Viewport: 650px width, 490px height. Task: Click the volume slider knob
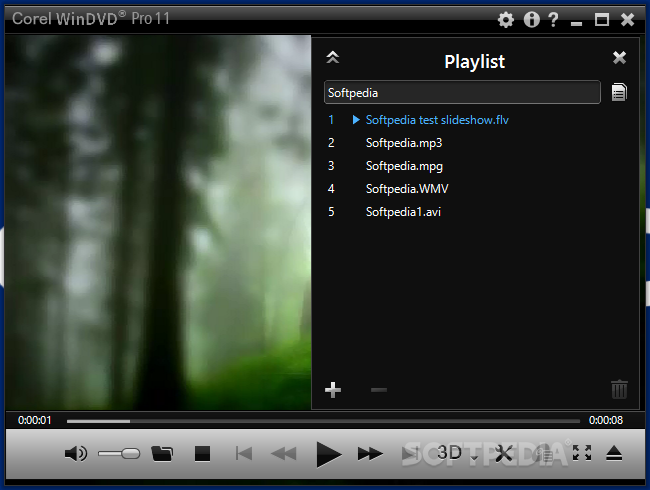pos(130,454)
